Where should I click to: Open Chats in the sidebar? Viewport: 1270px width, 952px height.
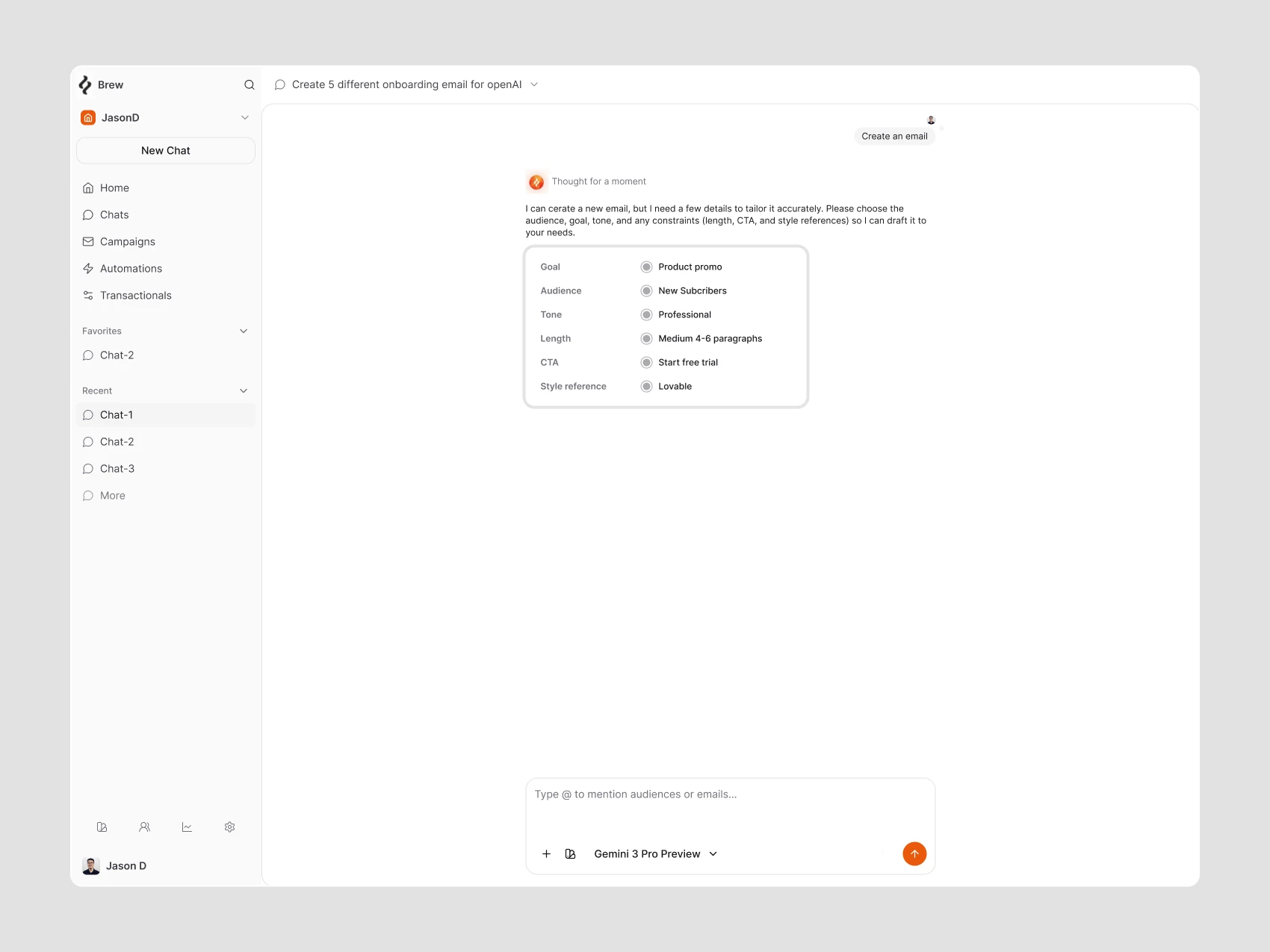click(166, 215)
